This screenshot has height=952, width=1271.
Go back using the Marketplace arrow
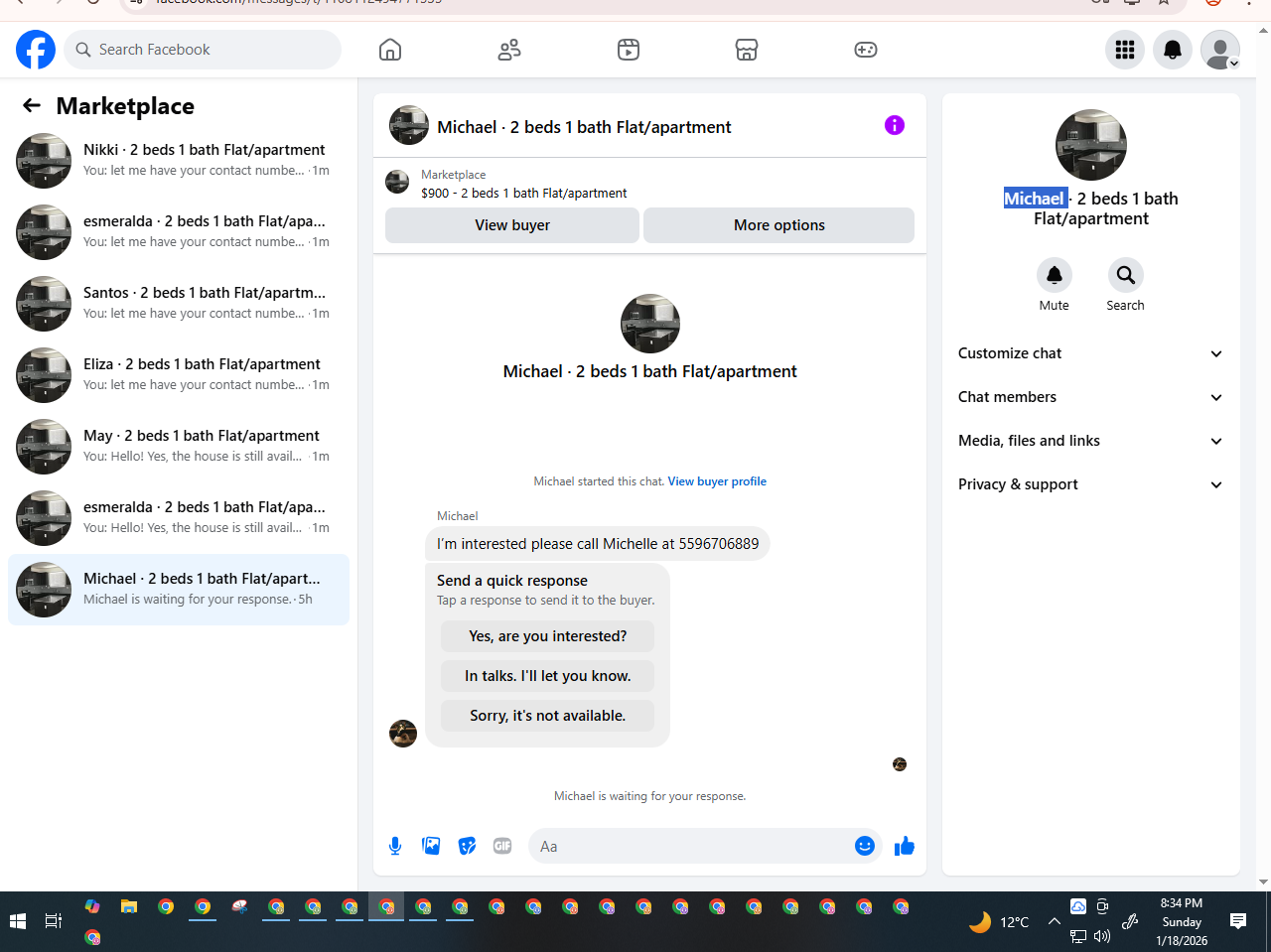(32, 105)
